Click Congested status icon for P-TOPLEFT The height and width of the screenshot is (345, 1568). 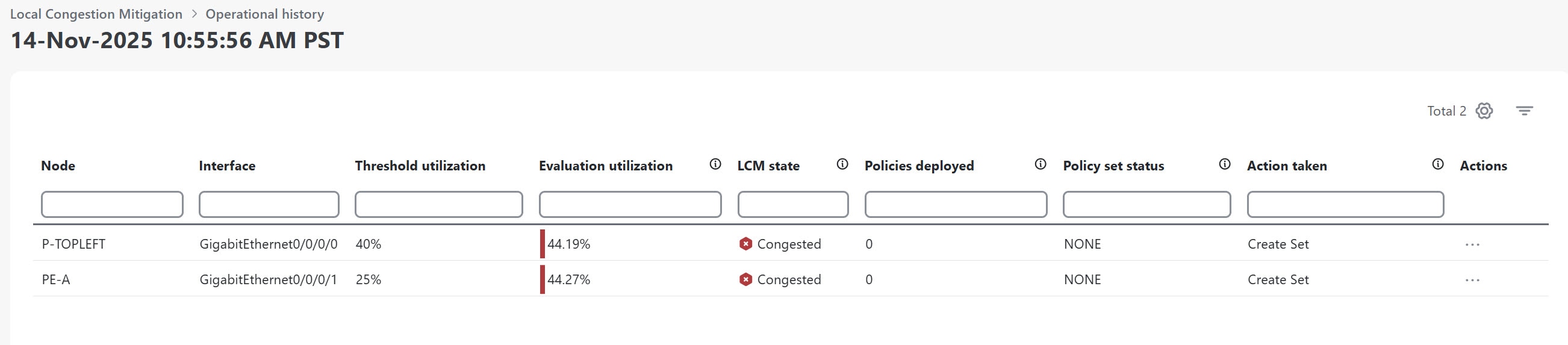pyautogui.click(x=745, y=244)
